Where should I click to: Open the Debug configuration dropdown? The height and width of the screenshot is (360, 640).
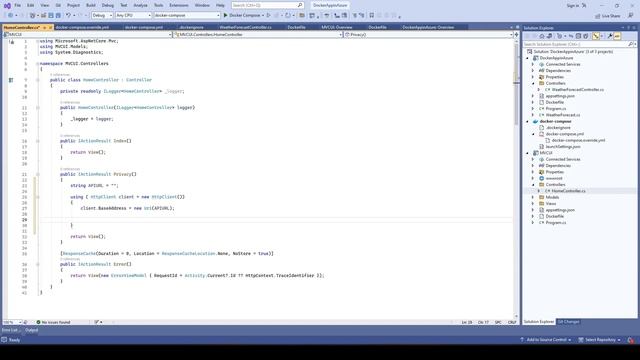[x=102, y=15]
